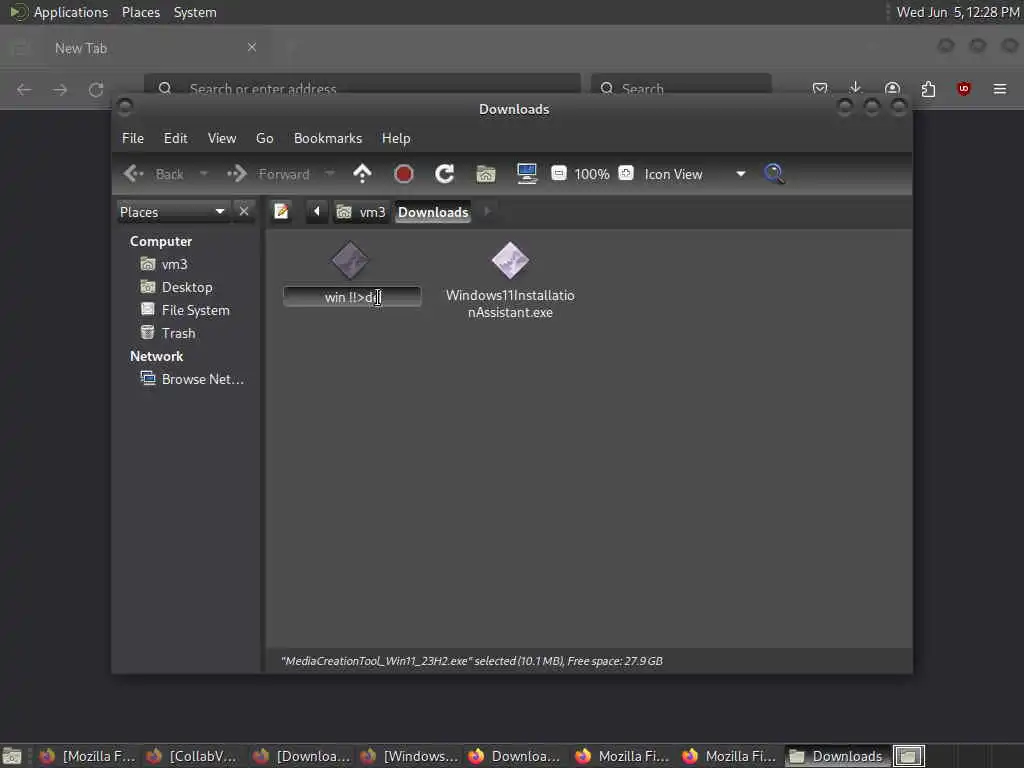Open the Help menu
This screenshot has width=1024, height=768.
click(x=396, y=138)
